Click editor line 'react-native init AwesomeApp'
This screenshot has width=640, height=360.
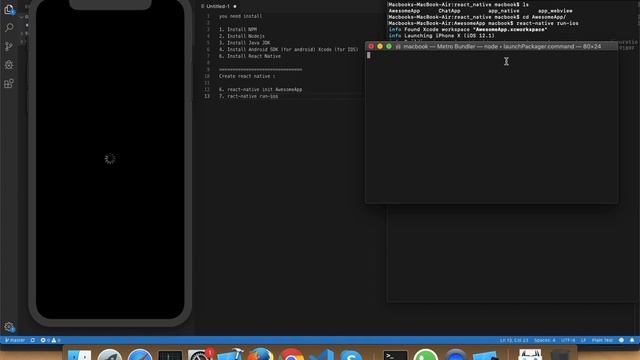260,89
